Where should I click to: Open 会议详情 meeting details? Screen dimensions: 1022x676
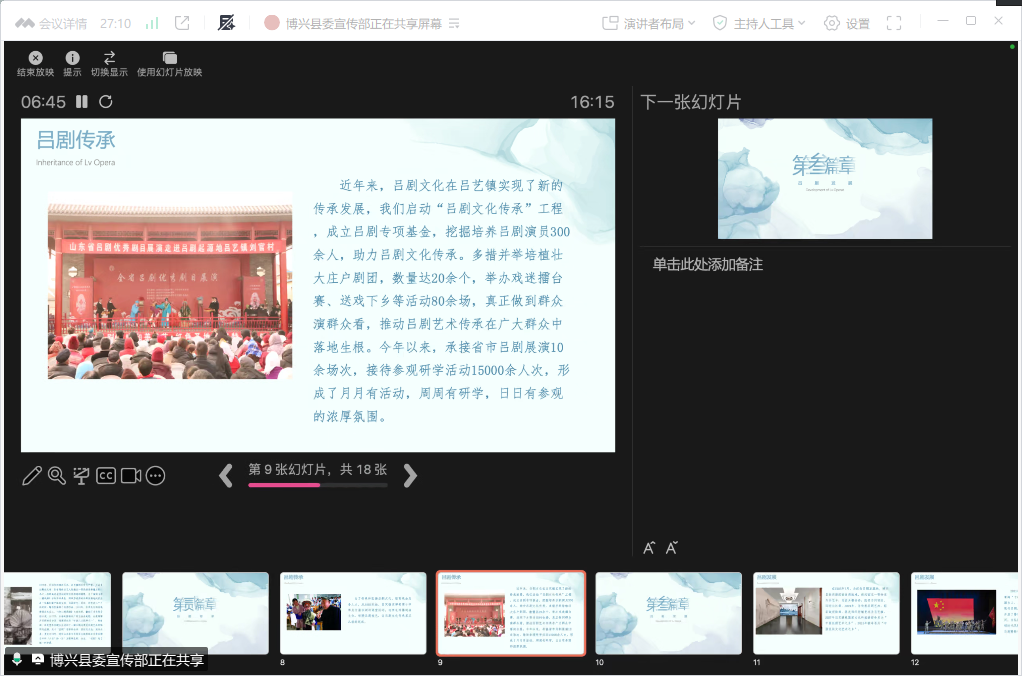coord(52,23)
